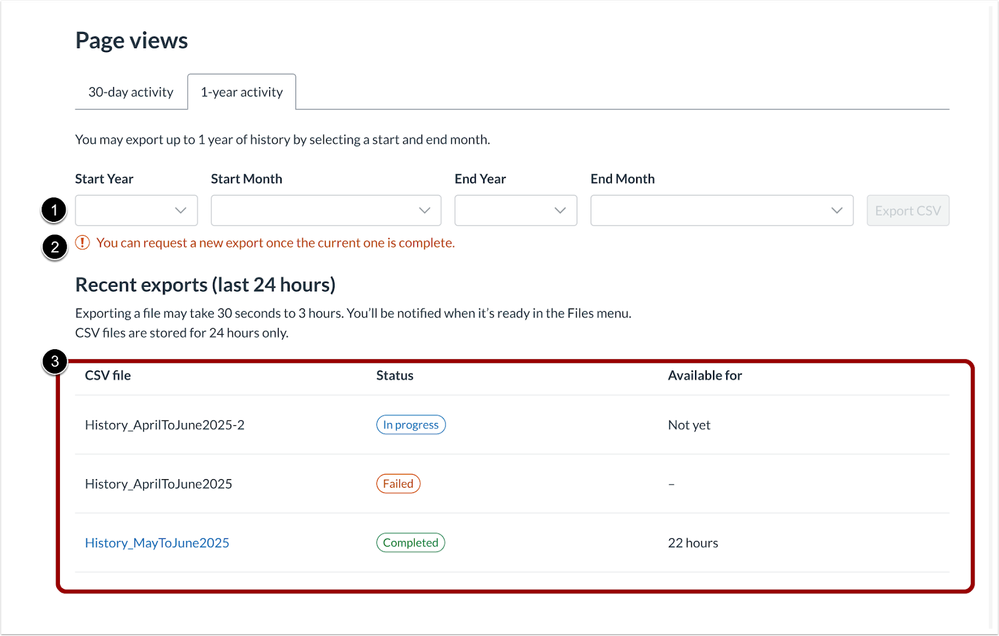Open the End Year dropdown
The image size is (999, 636).
[515, 211]
